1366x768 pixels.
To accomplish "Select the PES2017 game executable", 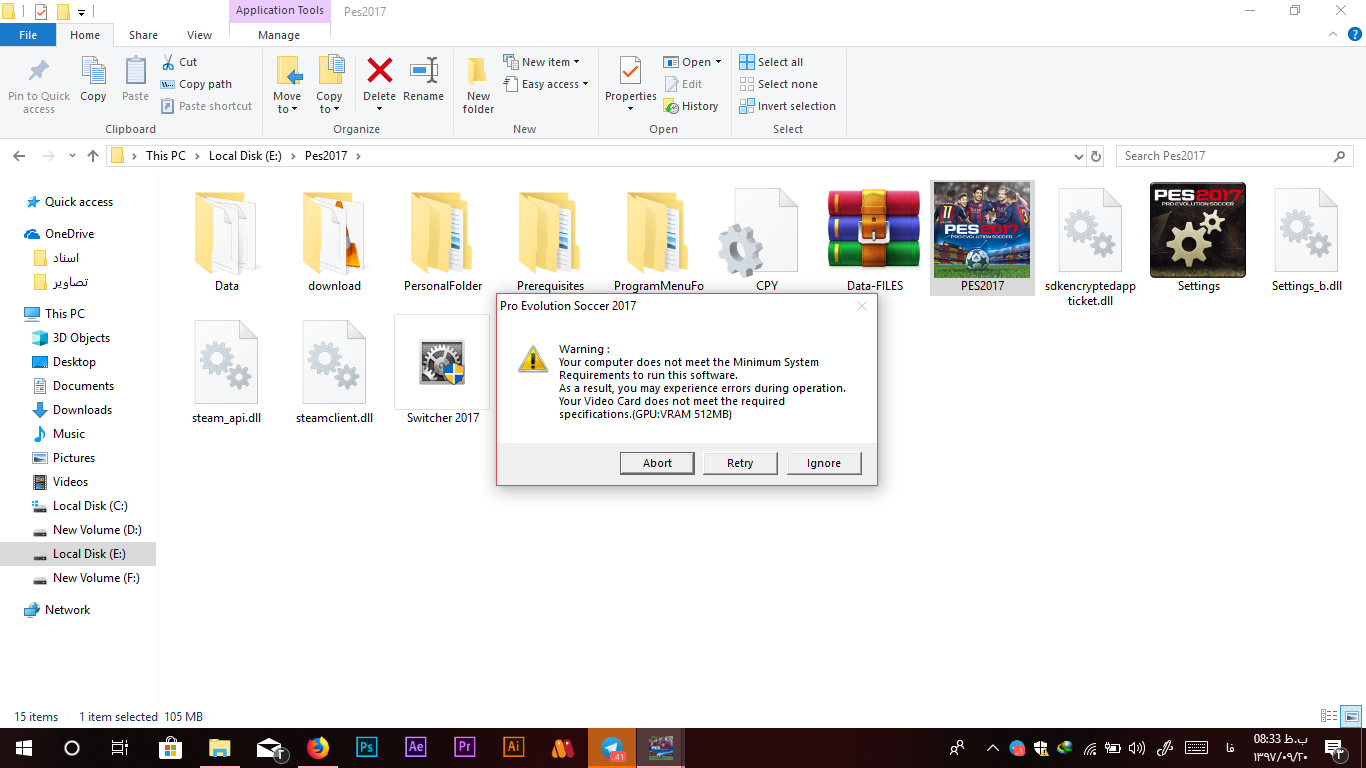I will [x=982, y=238].
